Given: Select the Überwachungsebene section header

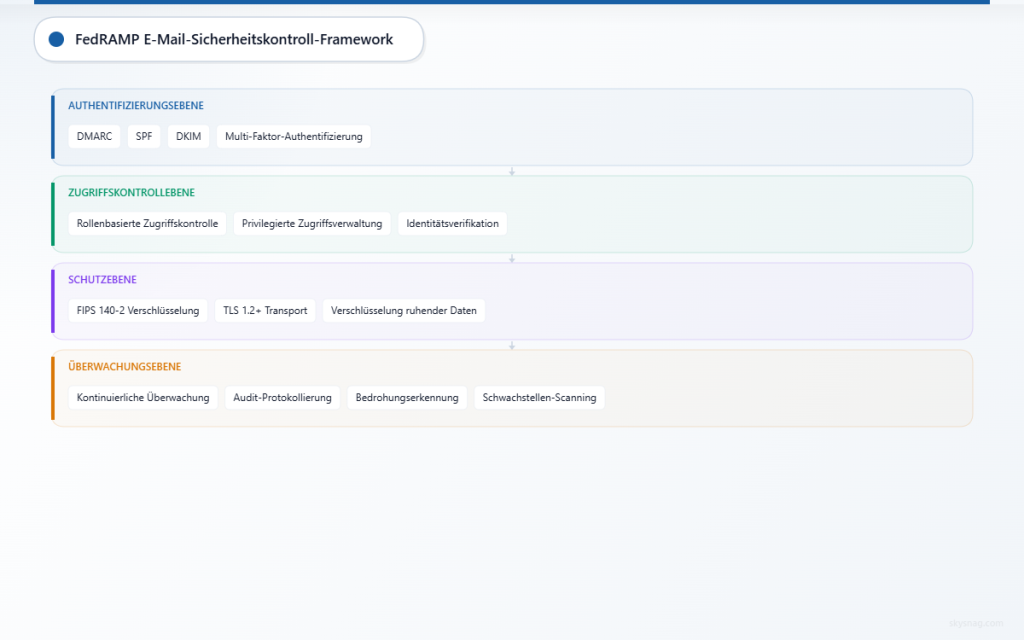Looking at the screenshot, I should point(122,366).
